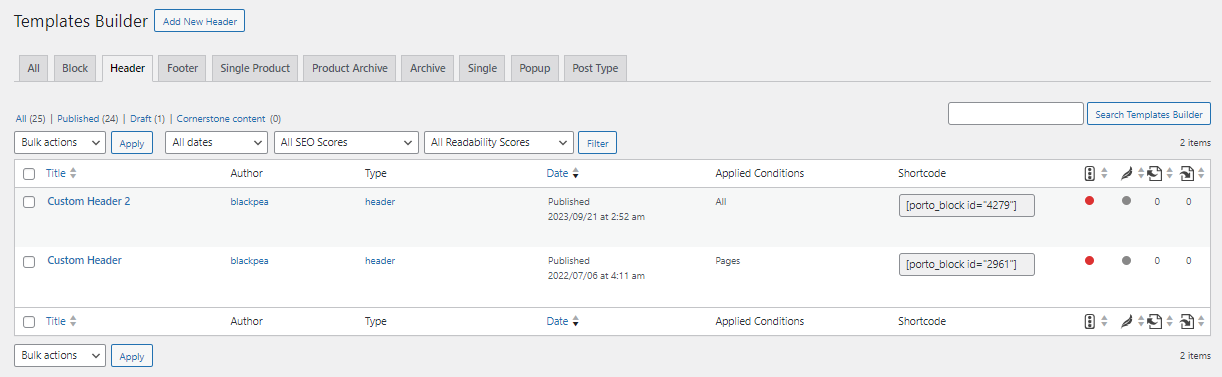Switch to the Footer tab
The height and width of the screenshot is (377, 1222).
tap(183, 68)
